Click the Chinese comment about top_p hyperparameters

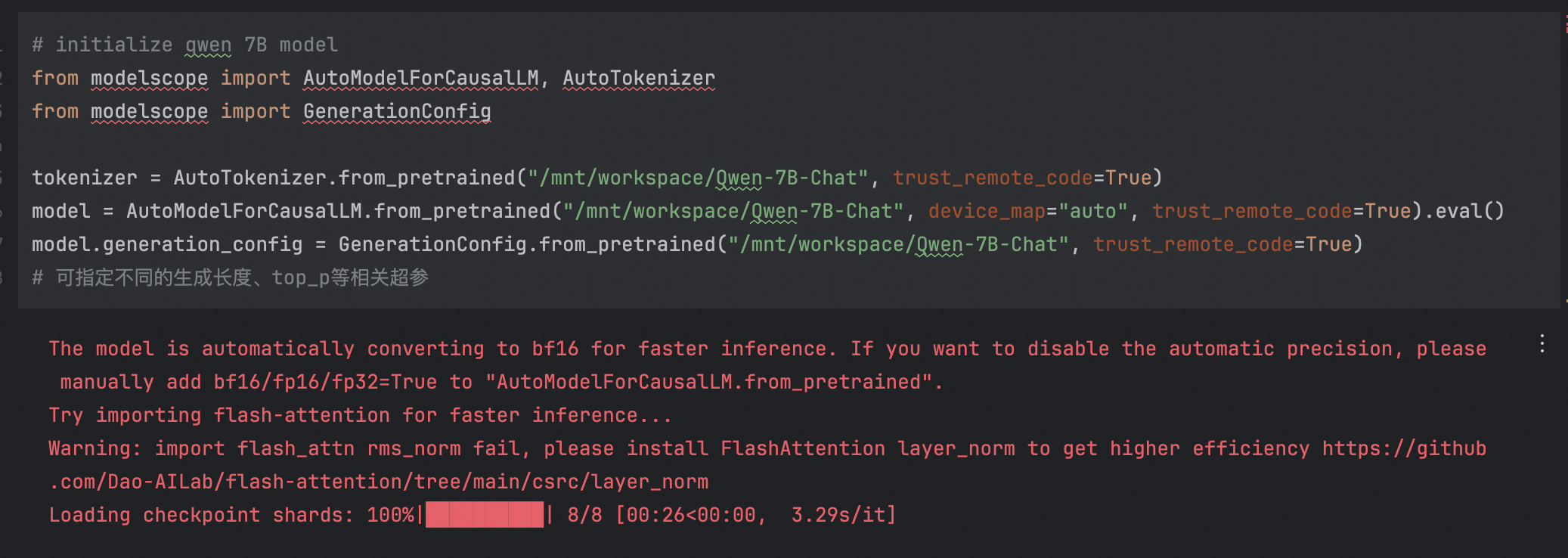coord(242,277)
